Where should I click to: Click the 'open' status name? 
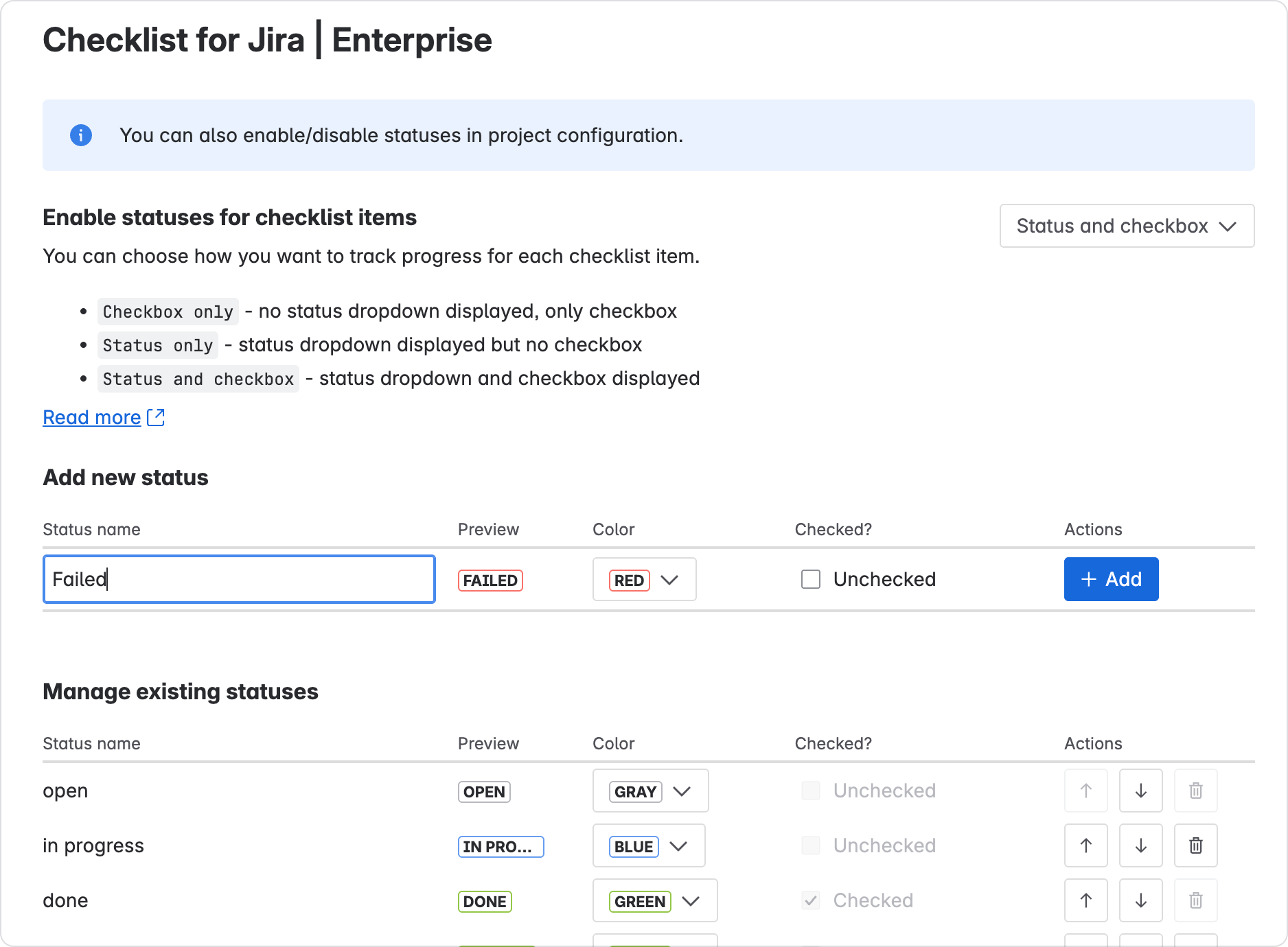tap(65, 791)
